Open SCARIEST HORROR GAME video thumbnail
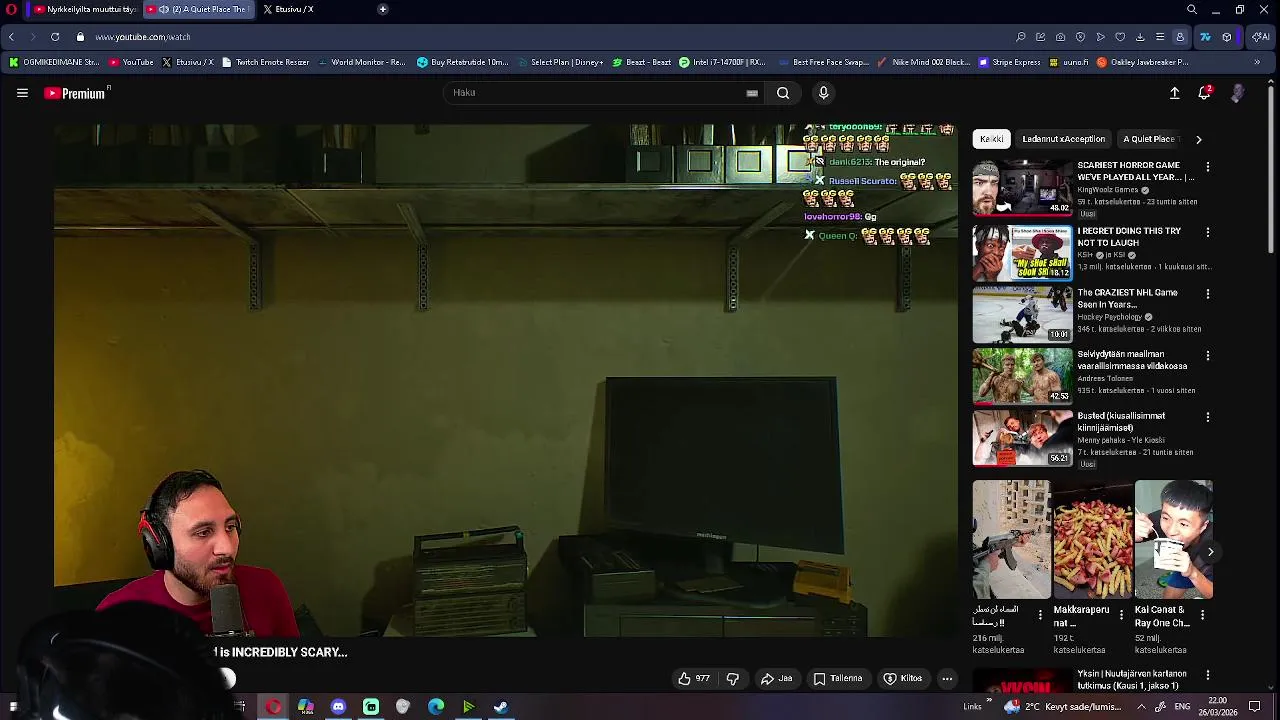This screenshot has width=1280, height=720. (x=1022, y=187)
